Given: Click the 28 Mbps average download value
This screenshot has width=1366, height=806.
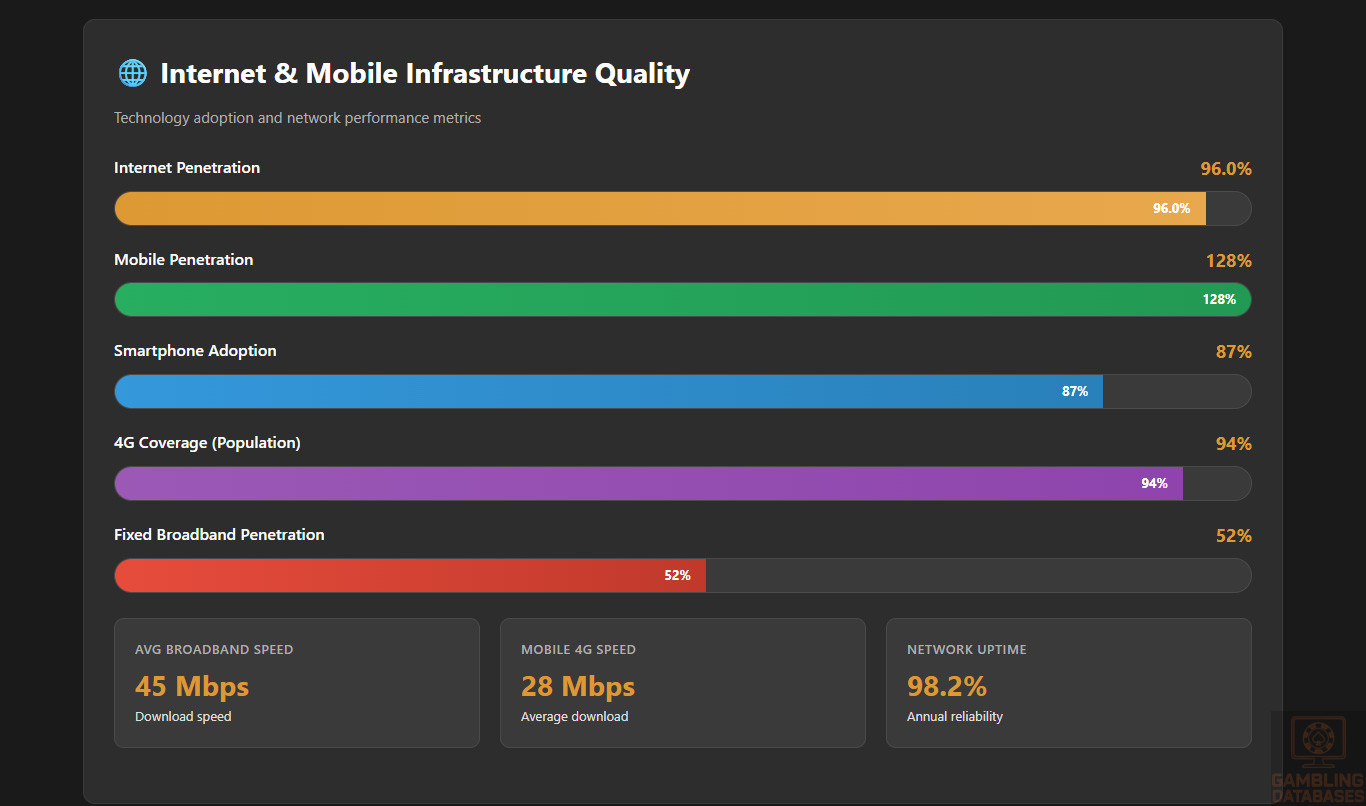Looking at the screenshot, I should [x=578, y=687].
